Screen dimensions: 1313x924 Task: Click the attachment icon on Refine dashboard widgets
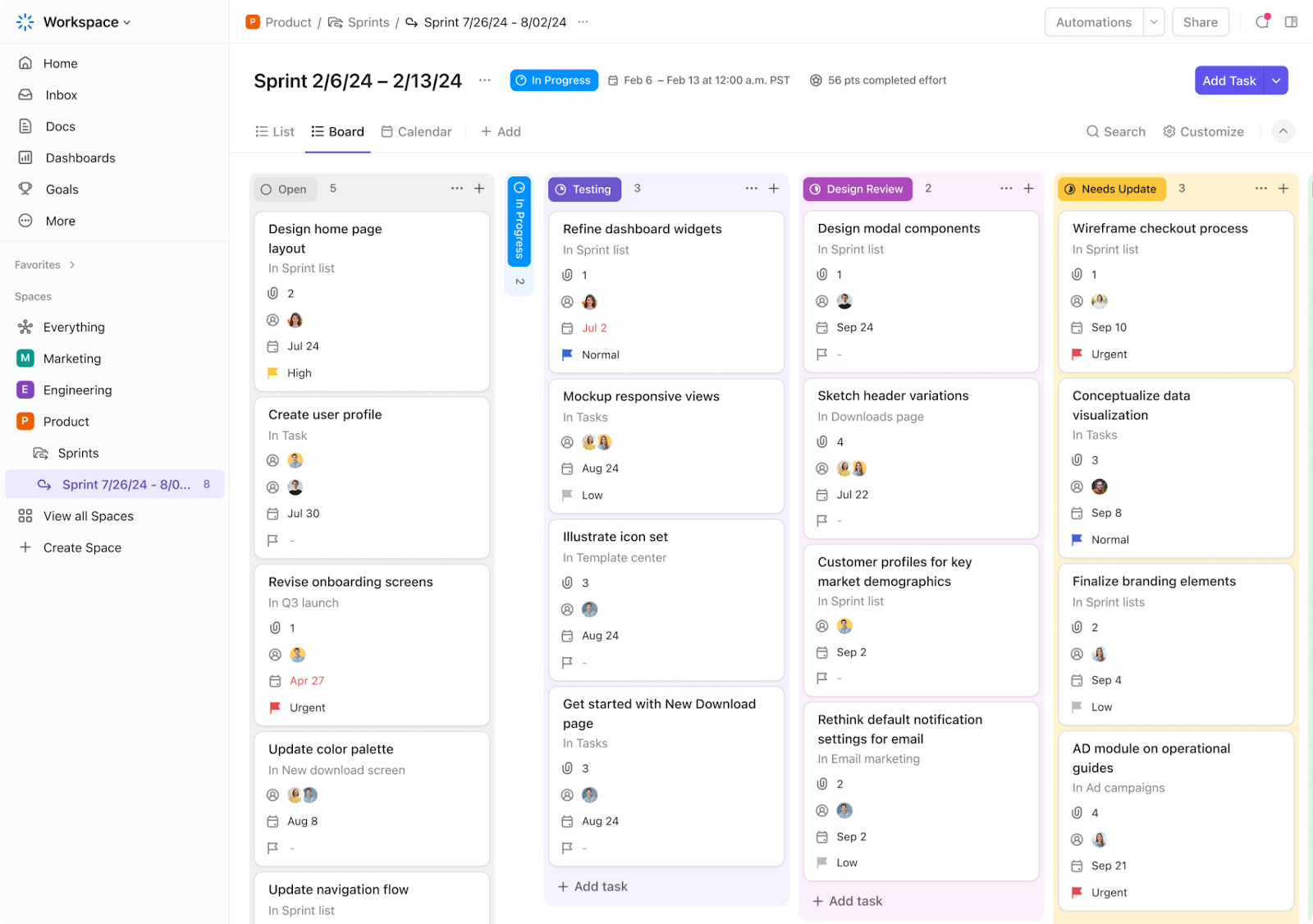(x=567, y=275)
